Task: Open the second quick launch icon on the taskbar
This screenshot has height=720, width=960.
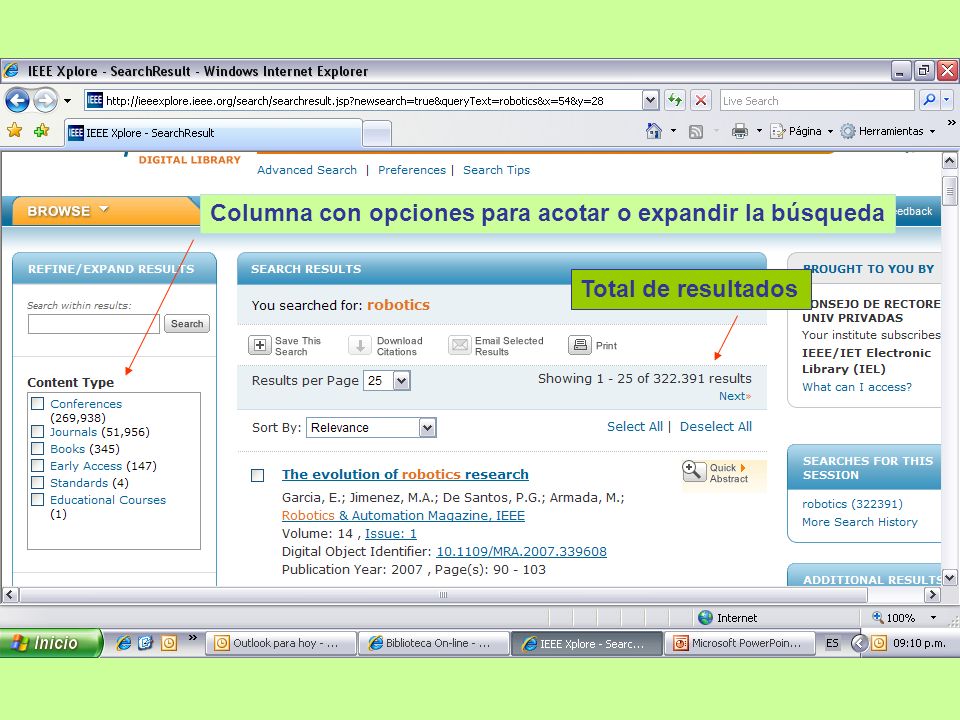Action: pos(146,643)
